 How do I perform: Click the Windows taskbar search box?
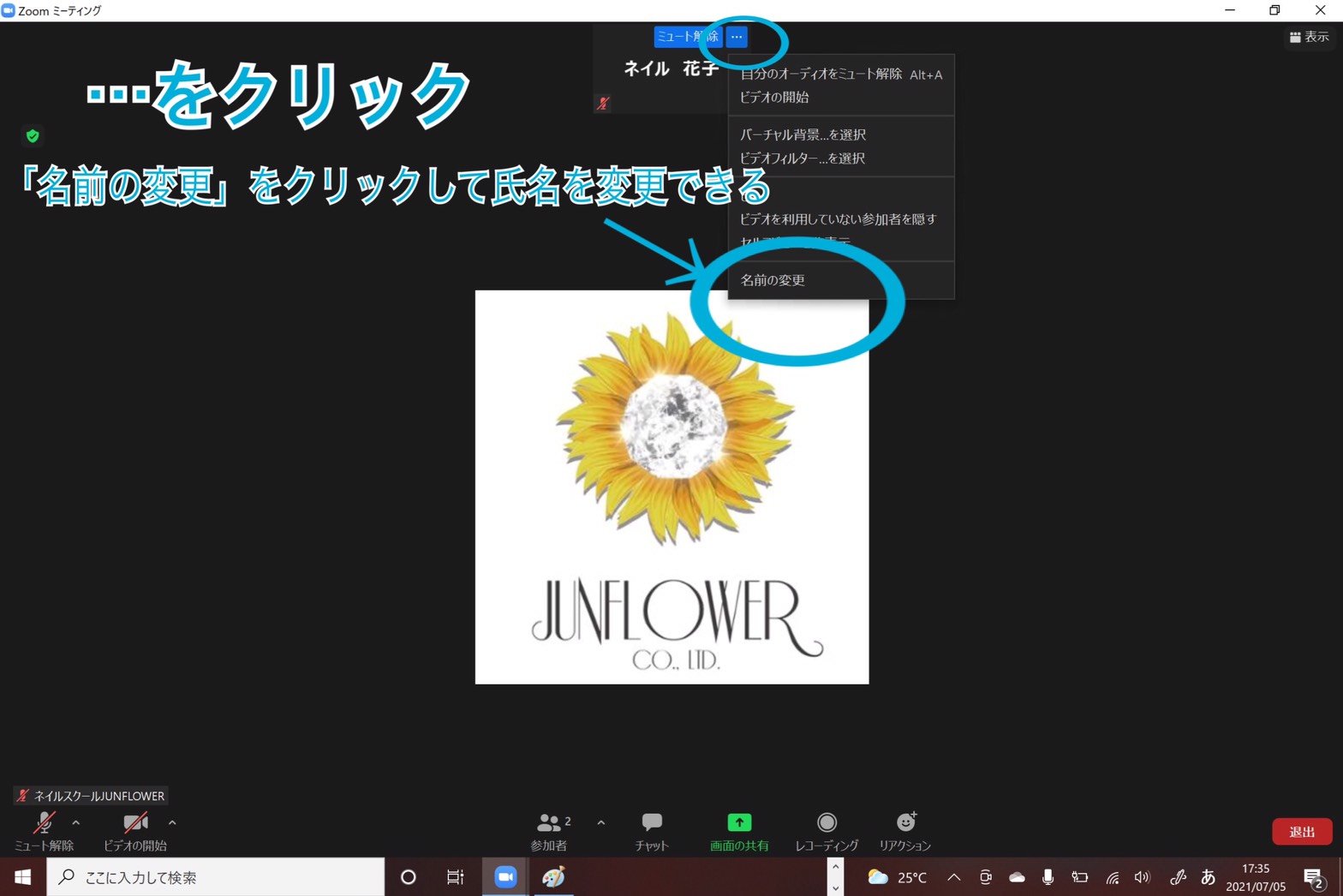[x=214, y=877]
